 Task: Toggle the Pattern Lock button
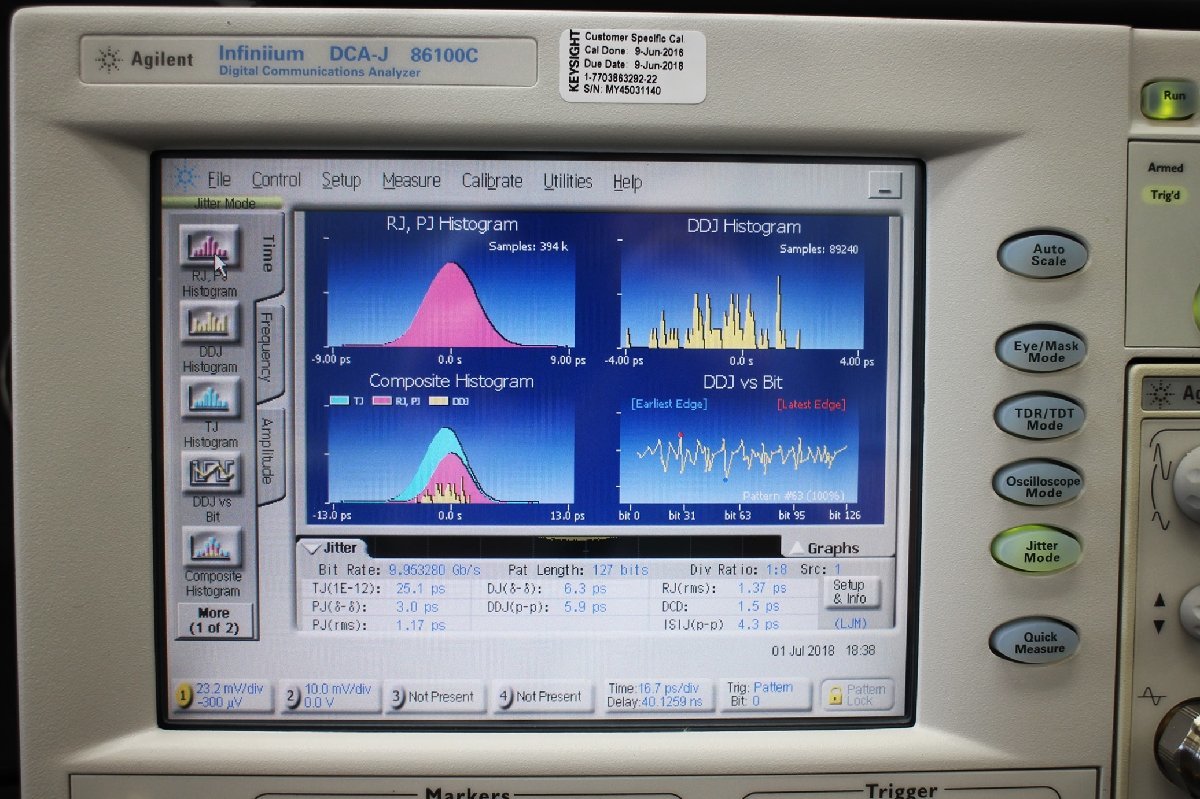(857, 694)
